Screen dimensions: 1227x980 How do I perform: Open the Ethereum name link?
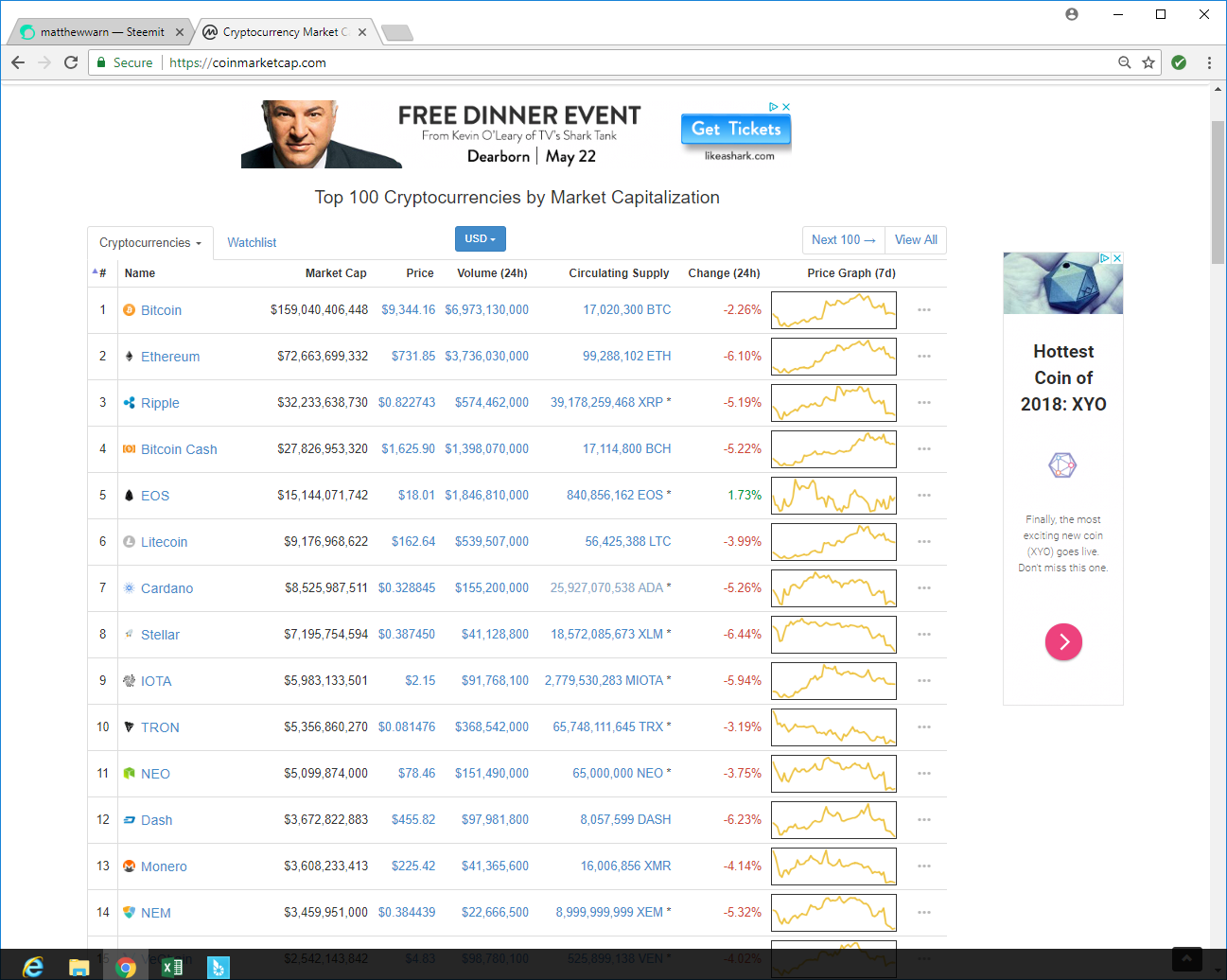click(x=170, y=357)
